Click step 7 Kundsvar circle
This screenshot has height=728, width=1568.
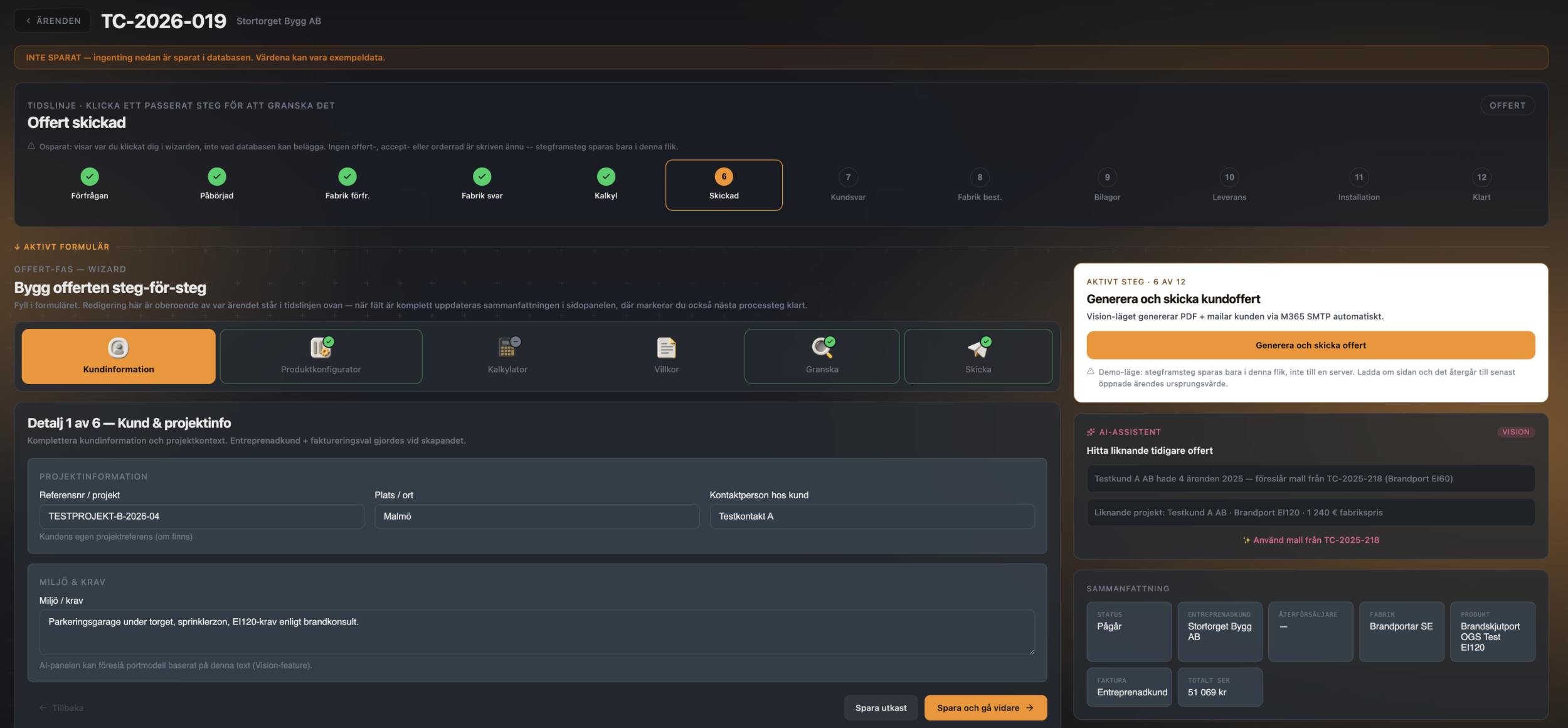(x=848, y=177)
